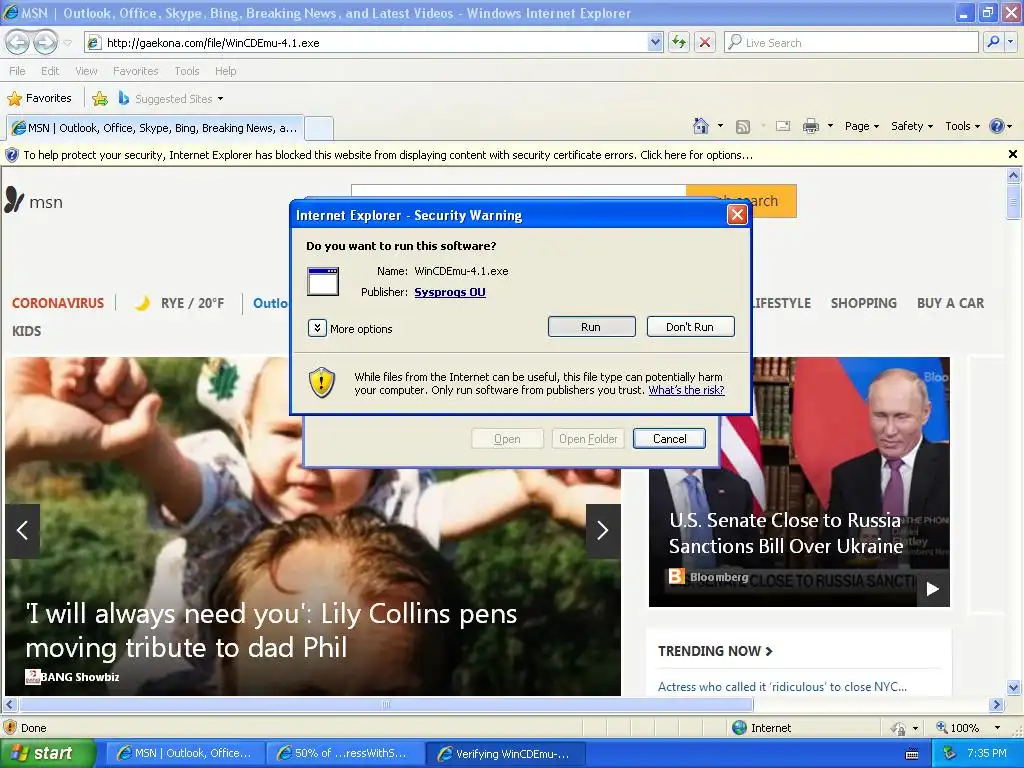The width and height of the screenshot is (1024, 768).
Task: Open the zoom level dropdown arrow
Action: pos(997,728)
